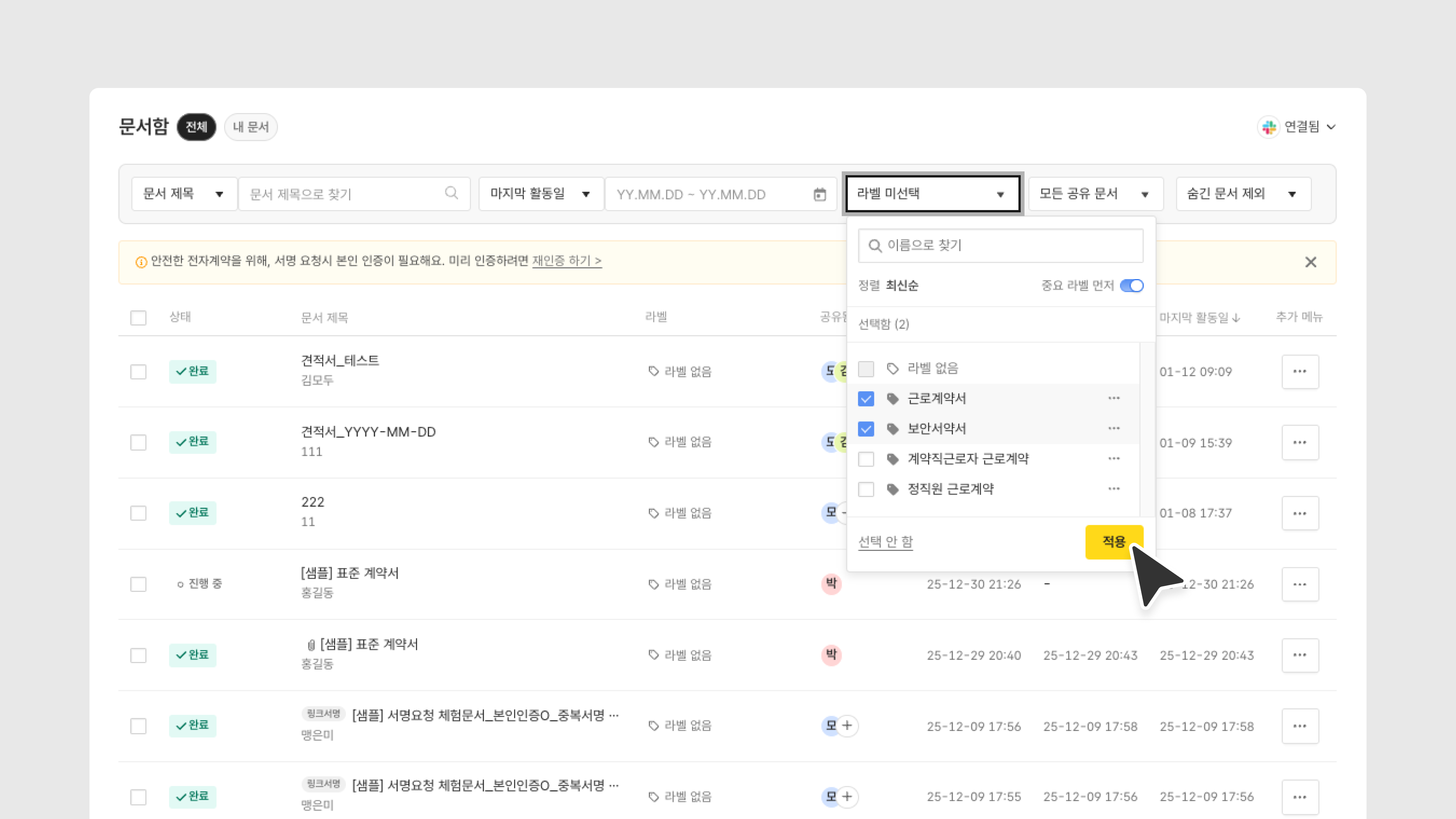The height and width of the screenshot is (819, 1456).
Task: Click the Slack 연결됨 integration icon
Action: point(1269,127)
